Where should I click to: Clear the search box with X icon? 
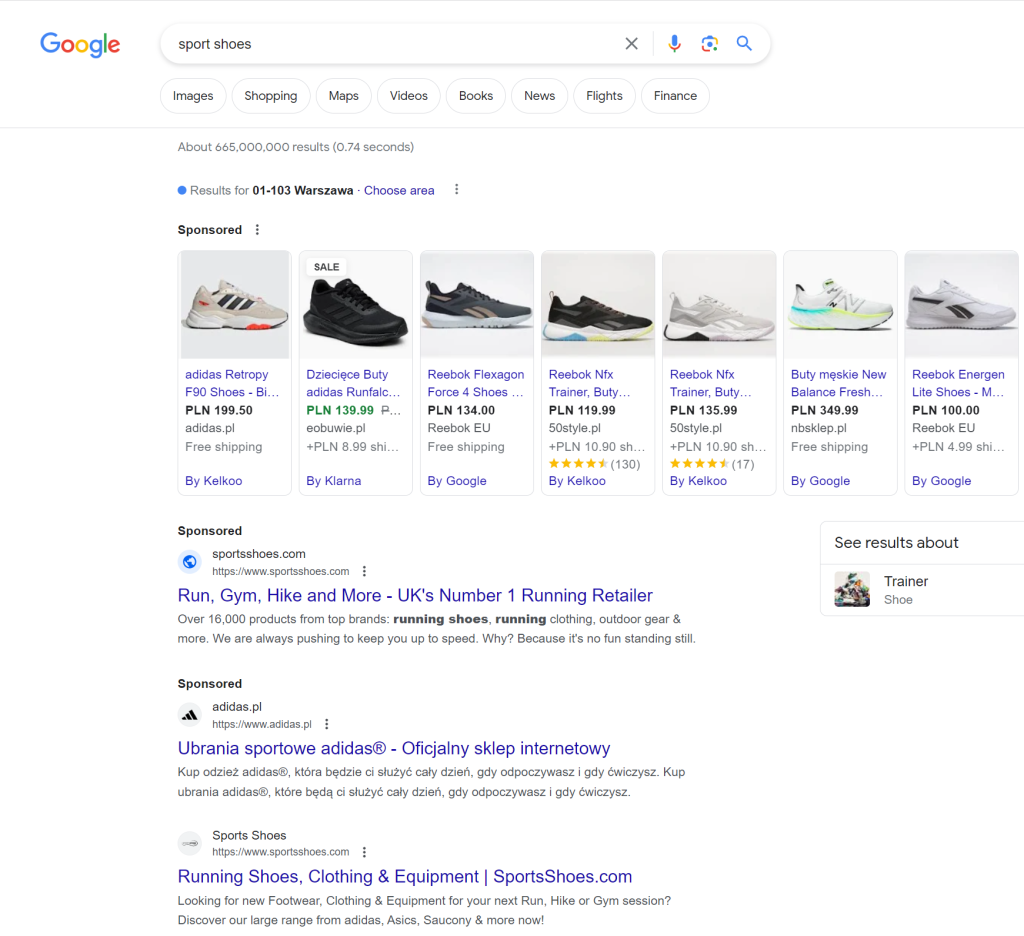(x=631, y=44)
